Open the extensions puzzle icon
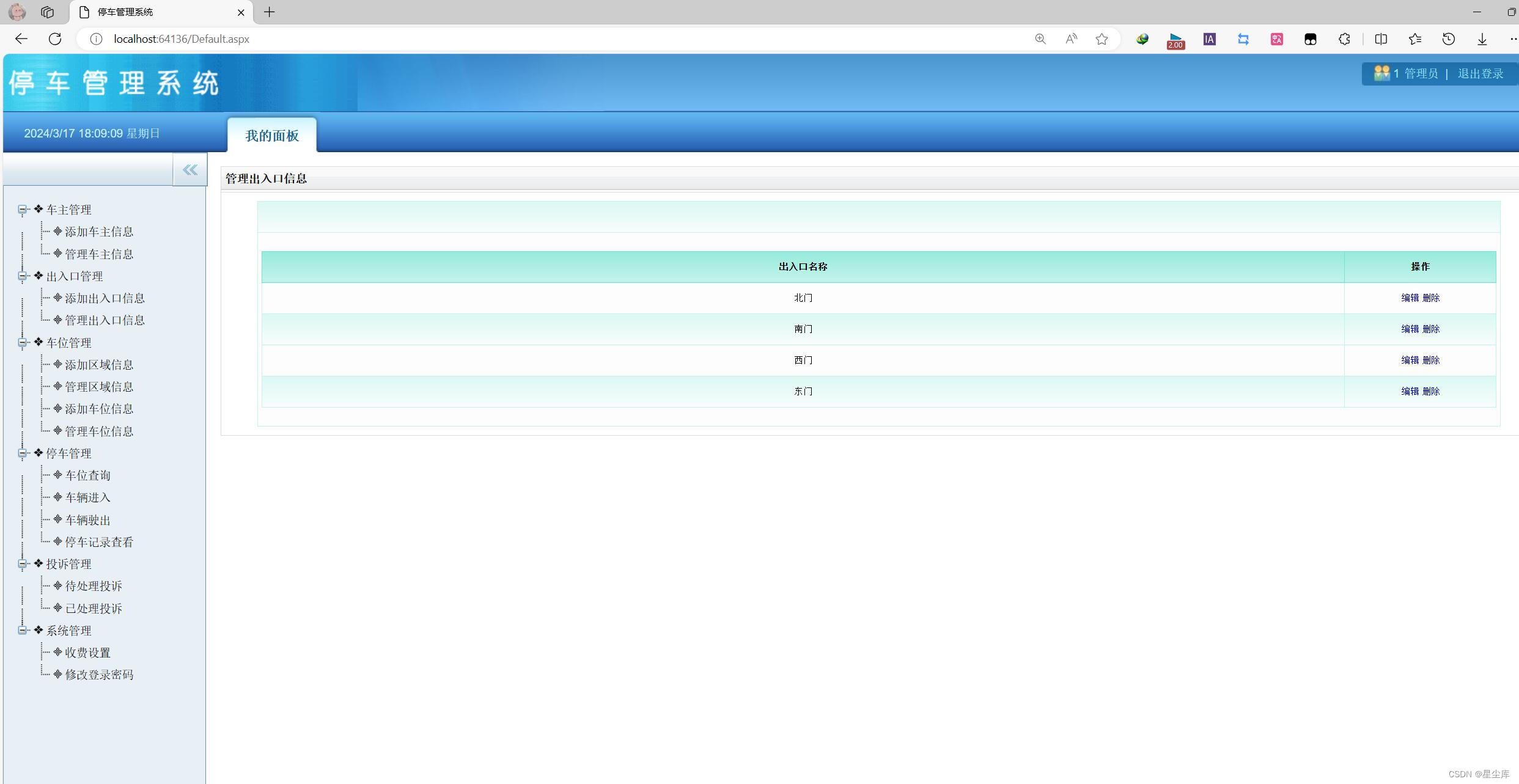1519x784 pixels. point(1344,39)
